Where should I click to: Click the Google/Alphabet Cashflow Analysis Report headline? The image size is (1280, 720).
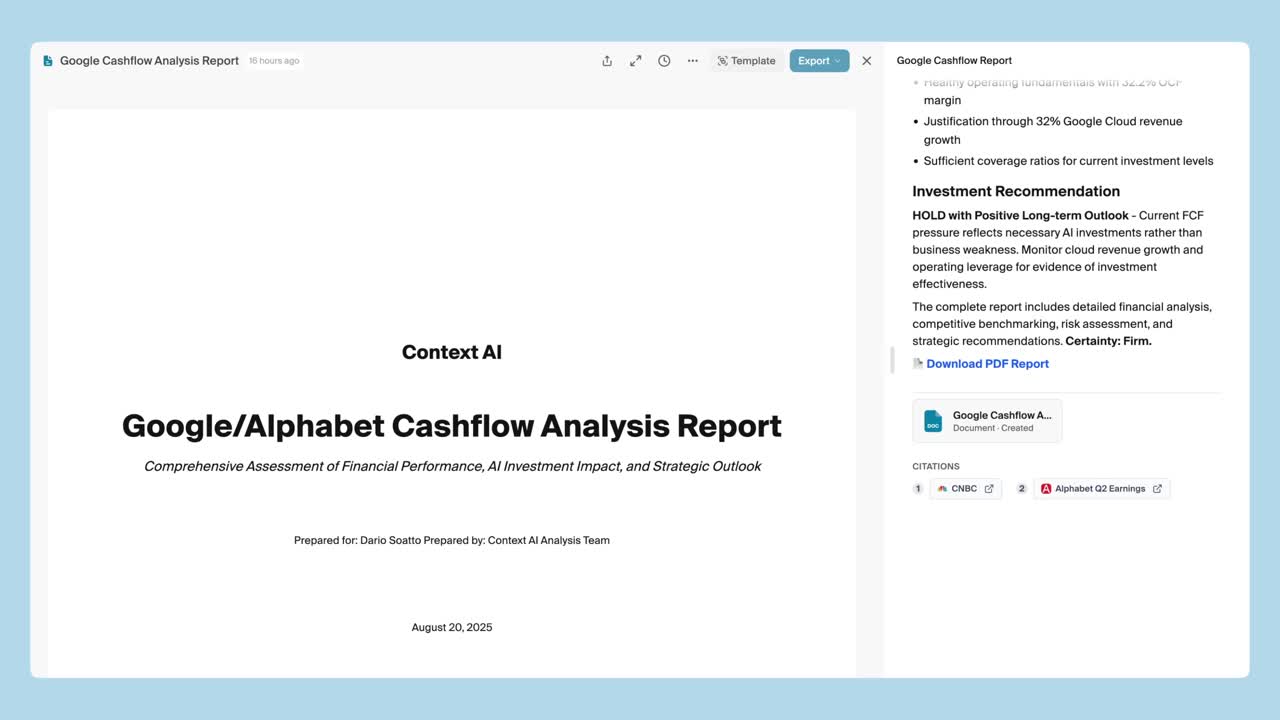[452, 426]
